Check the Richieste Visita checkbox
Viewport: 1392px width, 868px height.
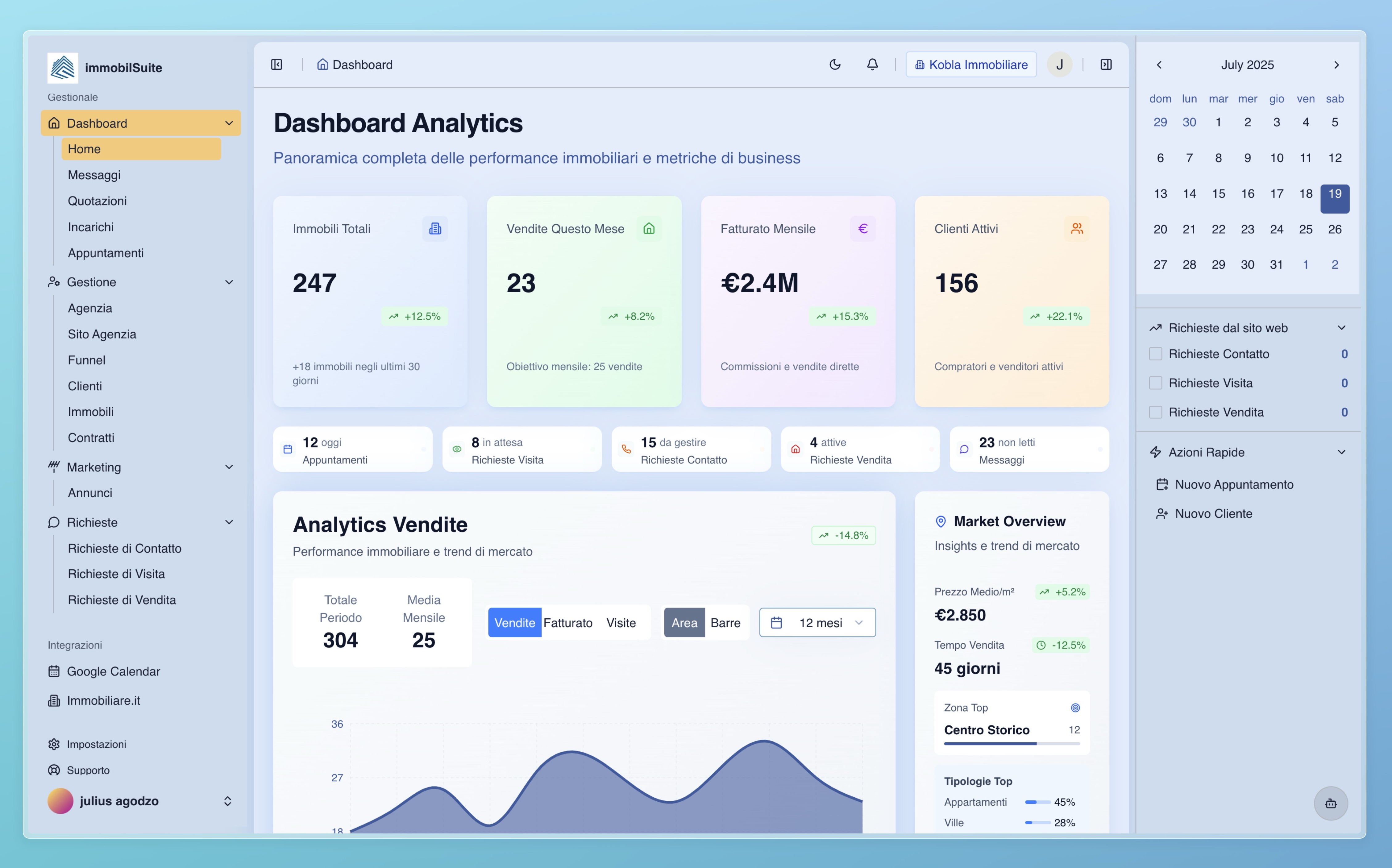1156,383
